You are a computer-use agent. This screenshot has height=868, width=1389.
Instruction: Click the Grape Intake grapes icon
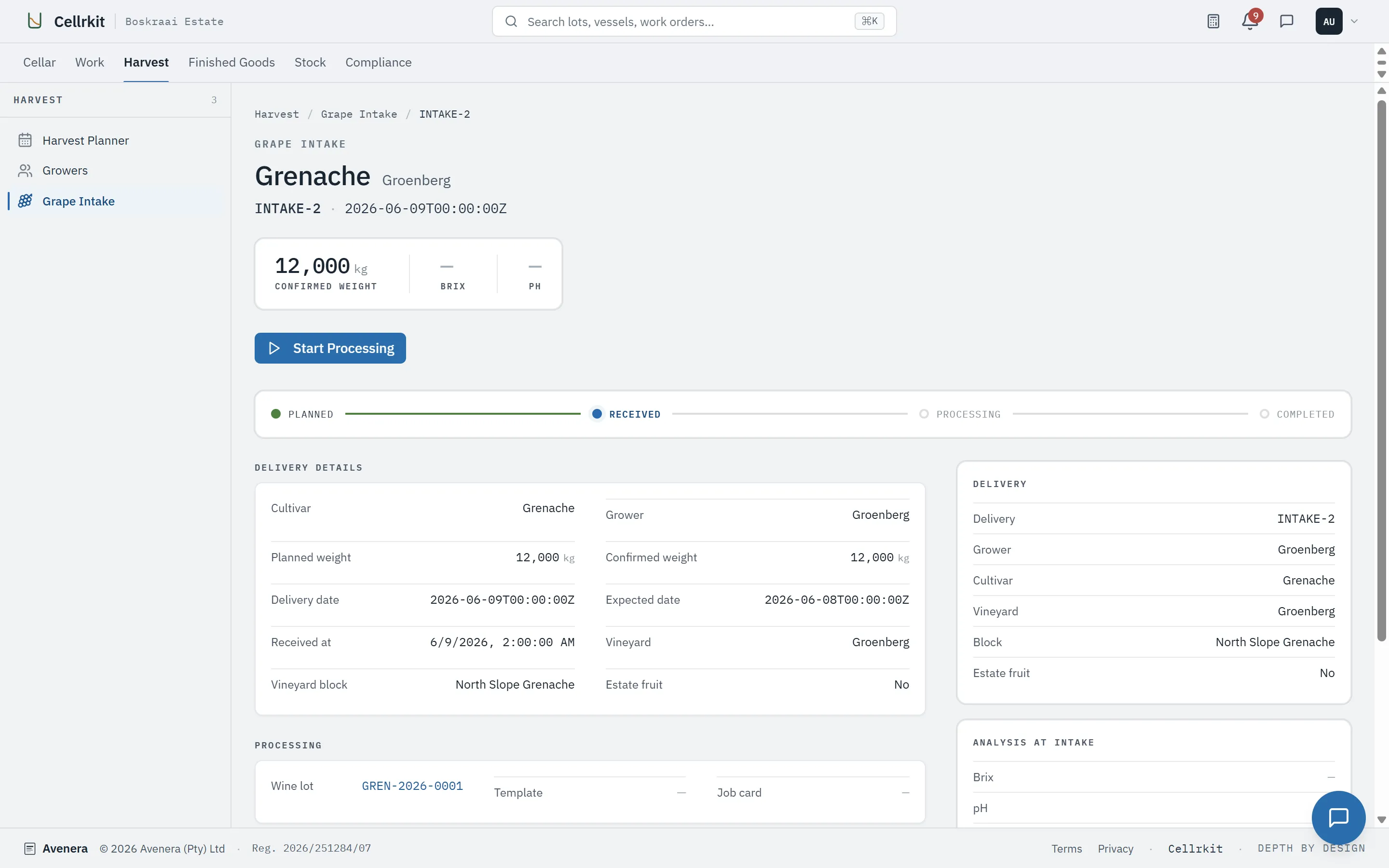point(25,201)
